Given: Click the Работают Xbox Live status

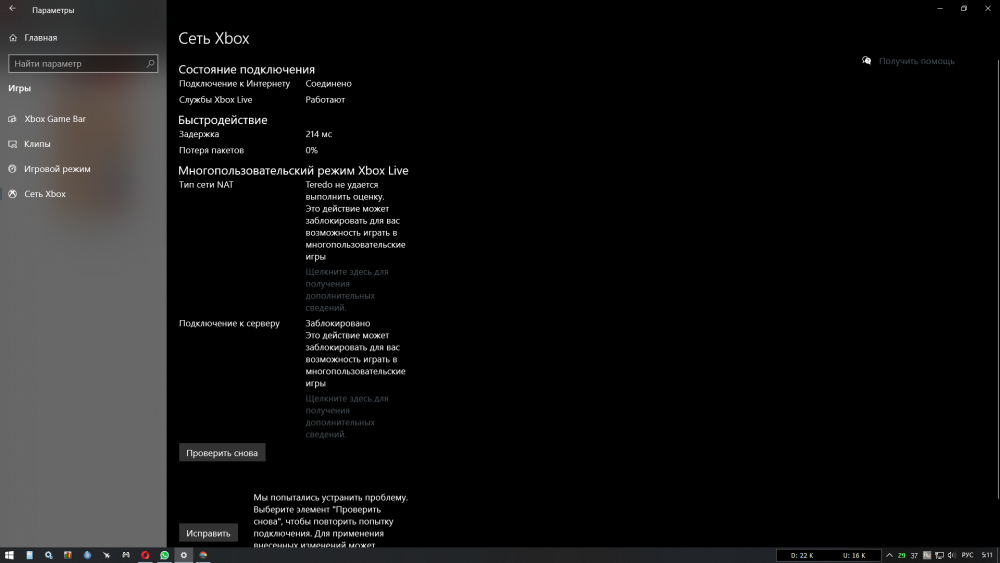Looking at the screenshot, I should click(x=325, y=99).
